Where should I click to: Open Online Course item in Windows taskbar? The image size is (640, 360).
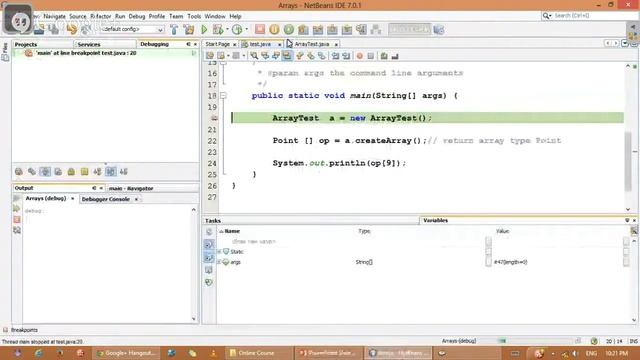tap(258, 353)
